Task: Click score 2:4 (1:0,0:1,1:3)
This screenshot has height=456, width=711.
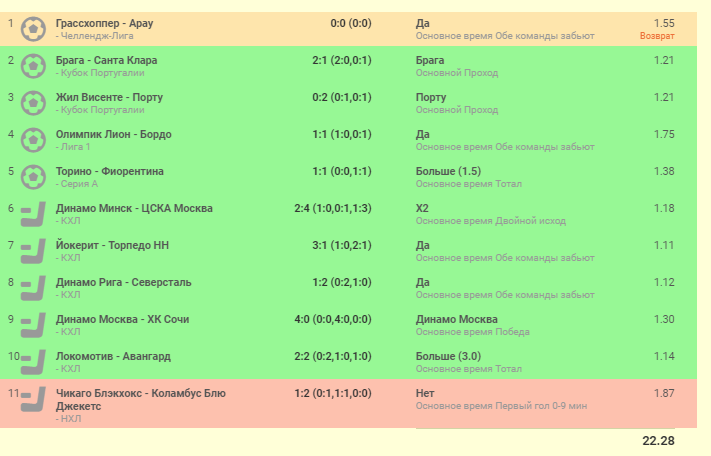Action: (333, 208)
